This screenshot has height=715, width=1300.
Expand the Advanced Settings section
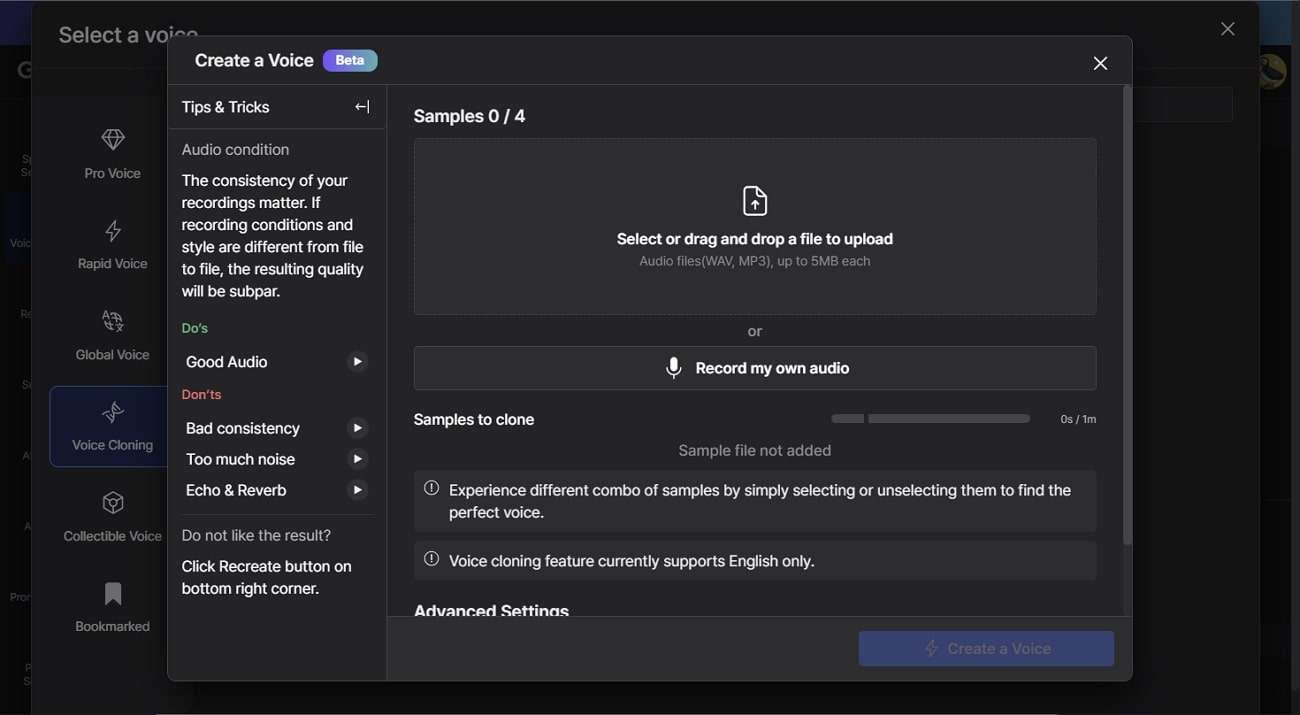click(x=491, y=610)
